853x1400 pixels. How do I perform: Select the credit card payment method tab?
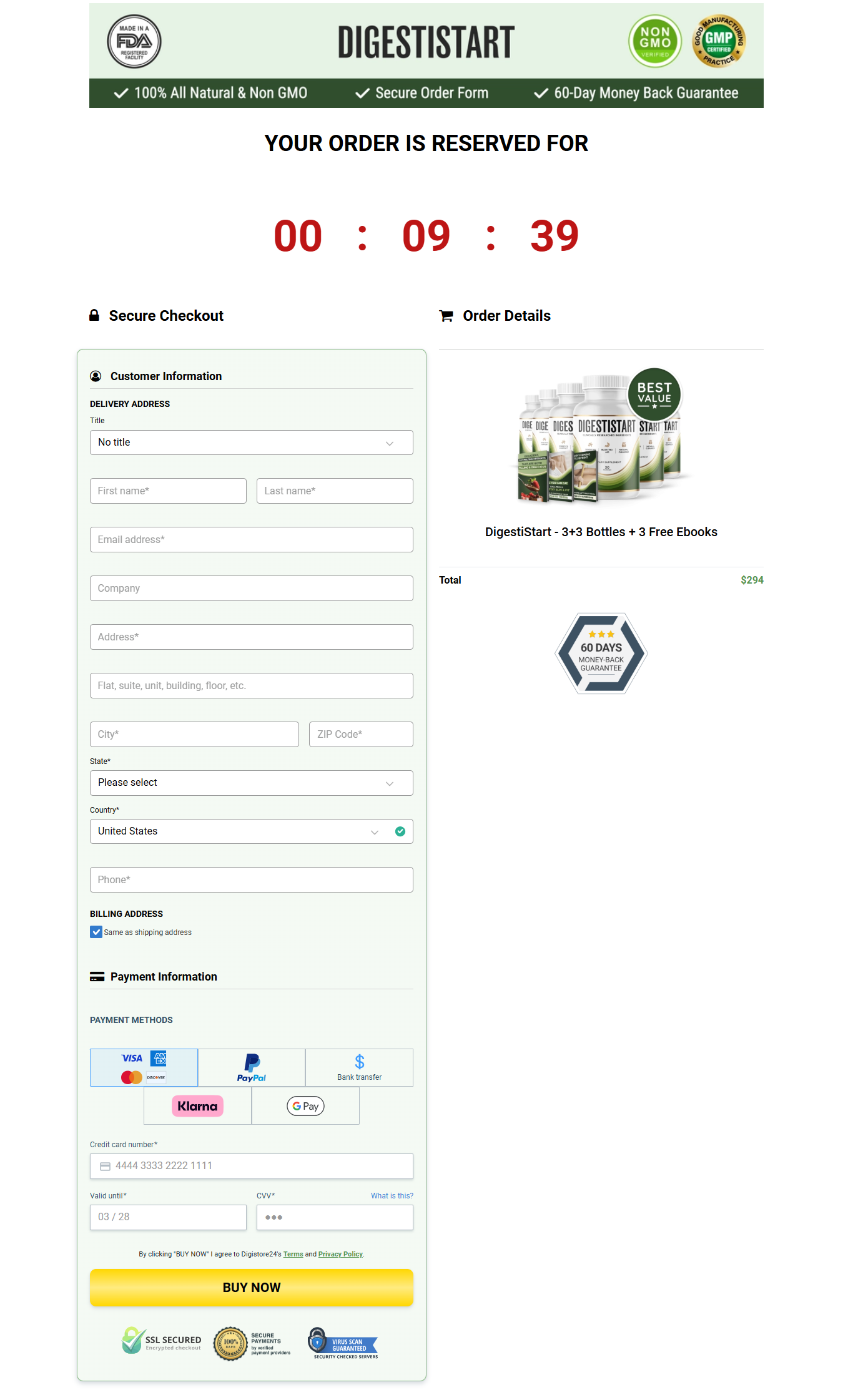pyautogui.click(x=144, y=1067)
